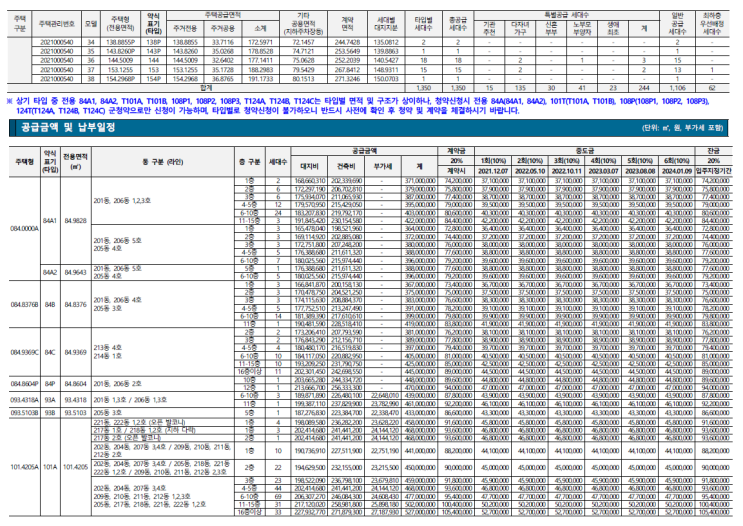This screenshot has width=743, height=526.
Task: Select the VAT value '22,648,010'
Action: point(384,396)
